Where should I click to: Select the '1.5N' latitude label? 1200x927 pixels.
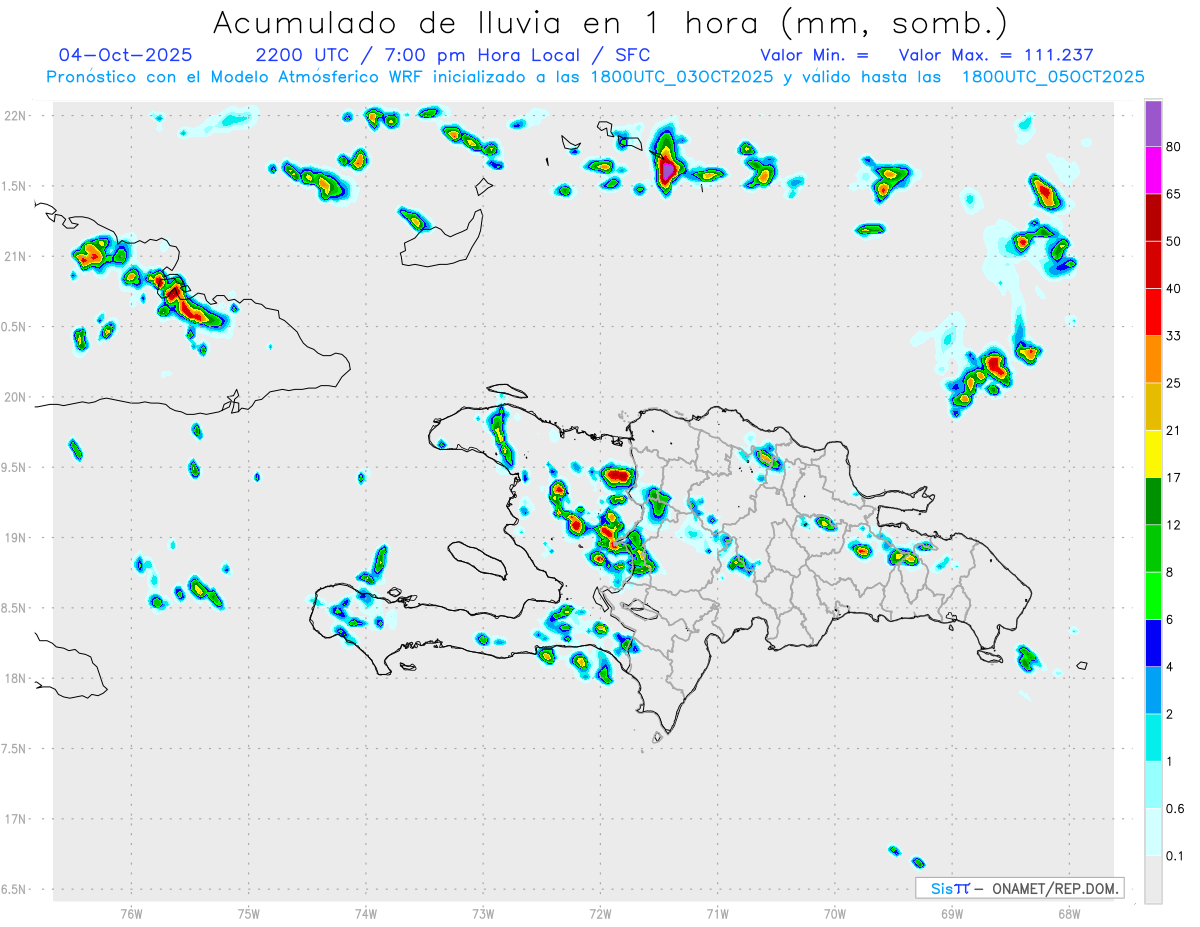tap(16, 186)
